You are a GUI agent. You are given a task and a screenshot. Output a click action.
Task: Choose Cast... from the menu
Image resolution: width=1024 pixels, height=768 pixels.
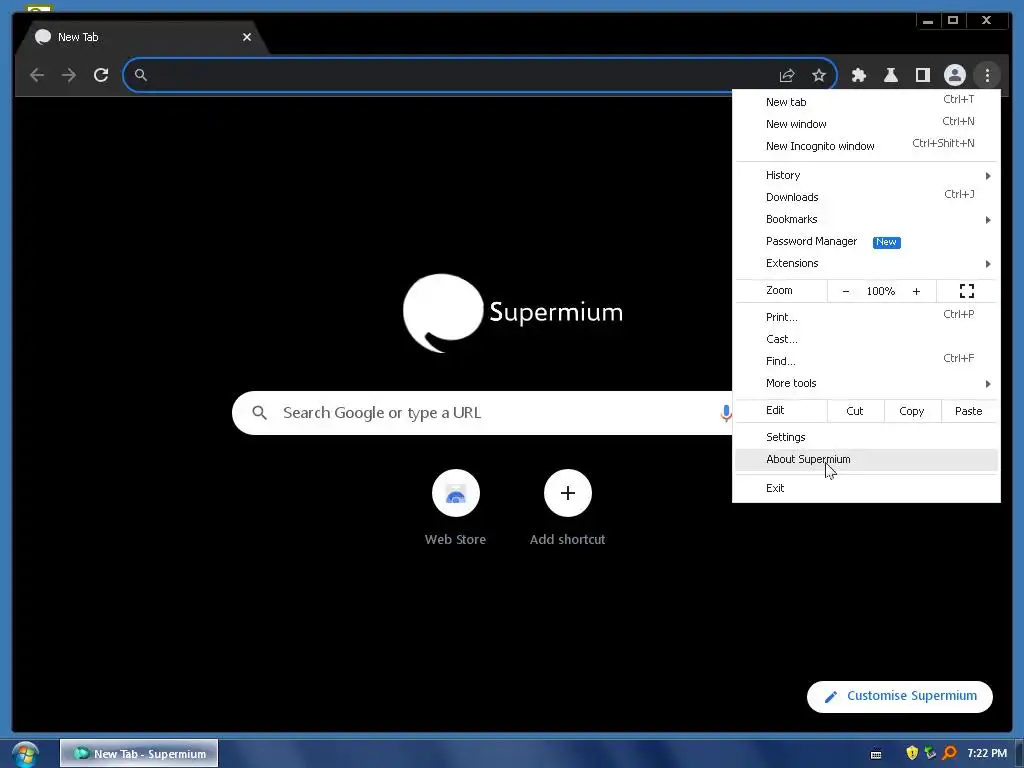click(866, 339)
